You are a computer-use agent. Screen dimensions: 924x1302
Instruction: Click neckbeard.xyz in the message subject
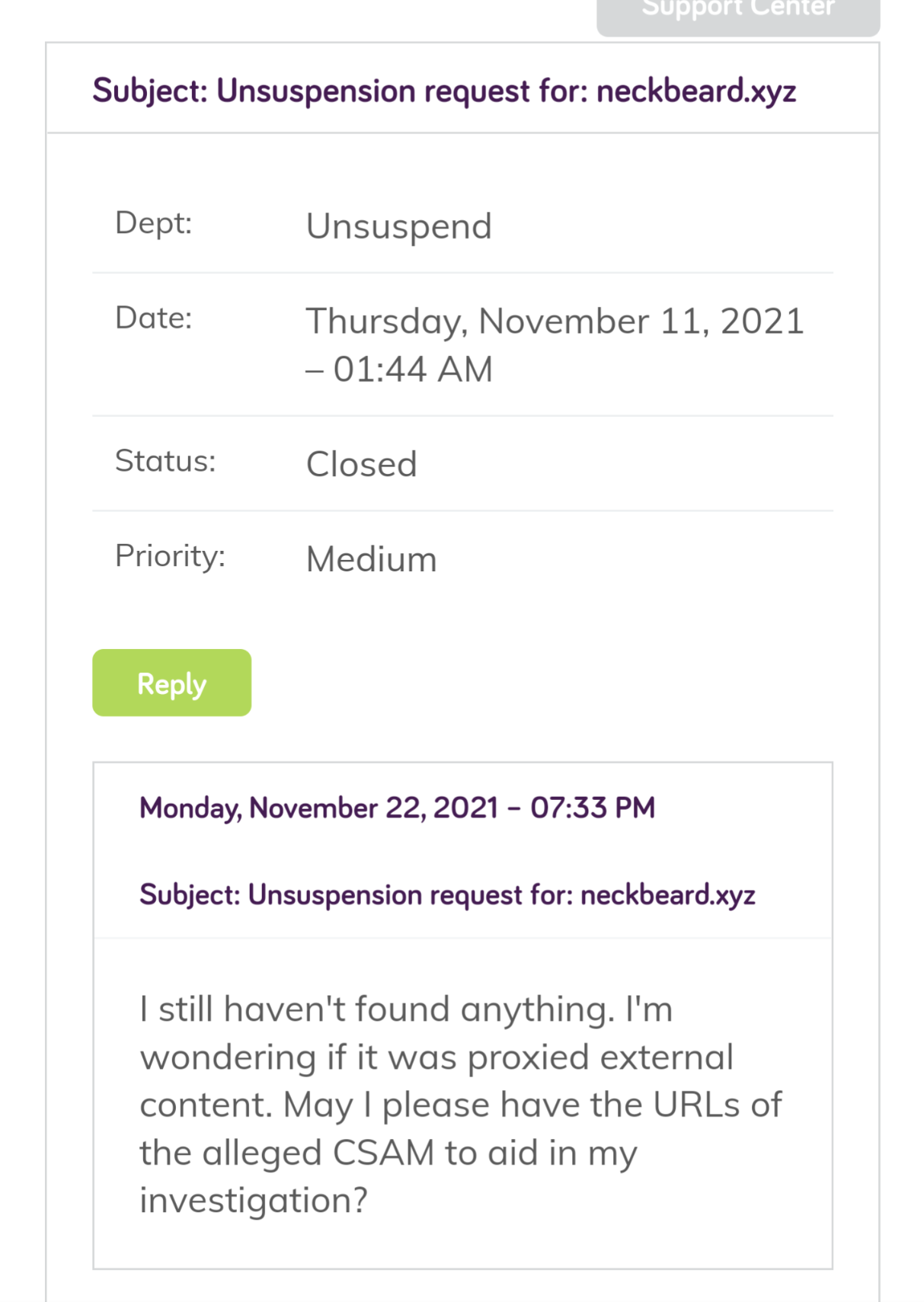pyautogui.click(x=667, y=894)
